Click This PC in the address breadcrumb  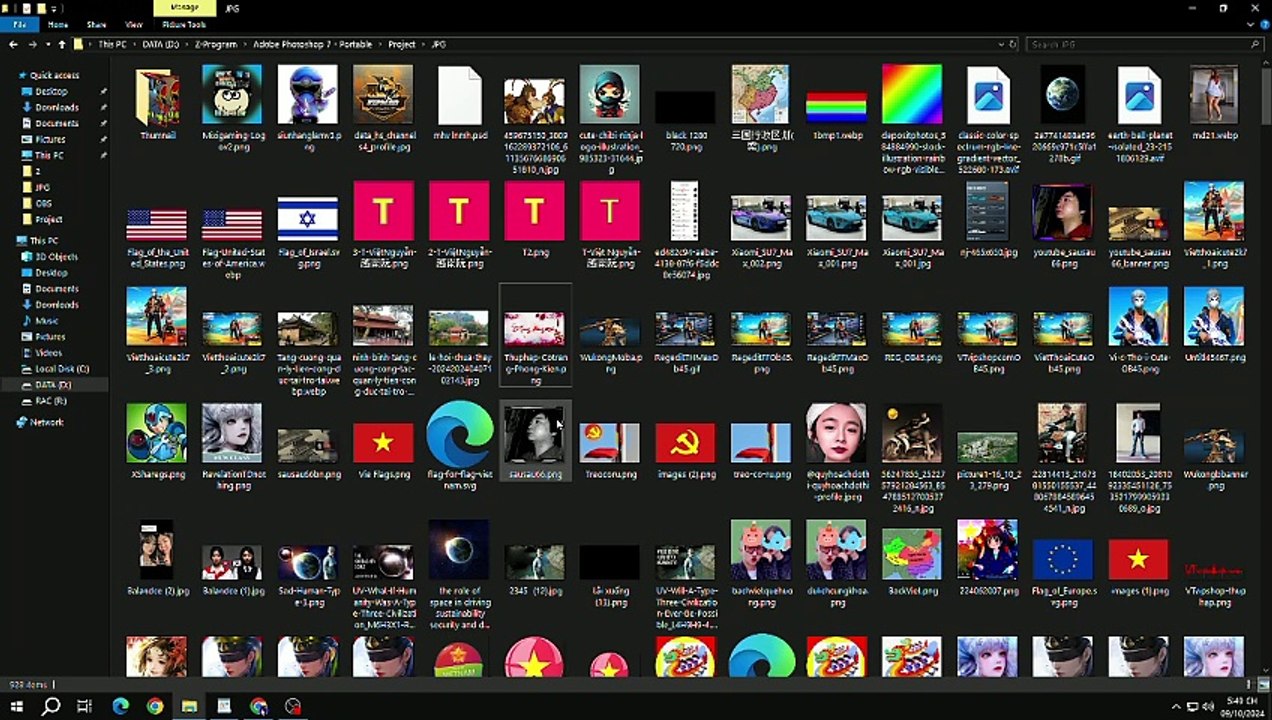(x=112, y=44)
